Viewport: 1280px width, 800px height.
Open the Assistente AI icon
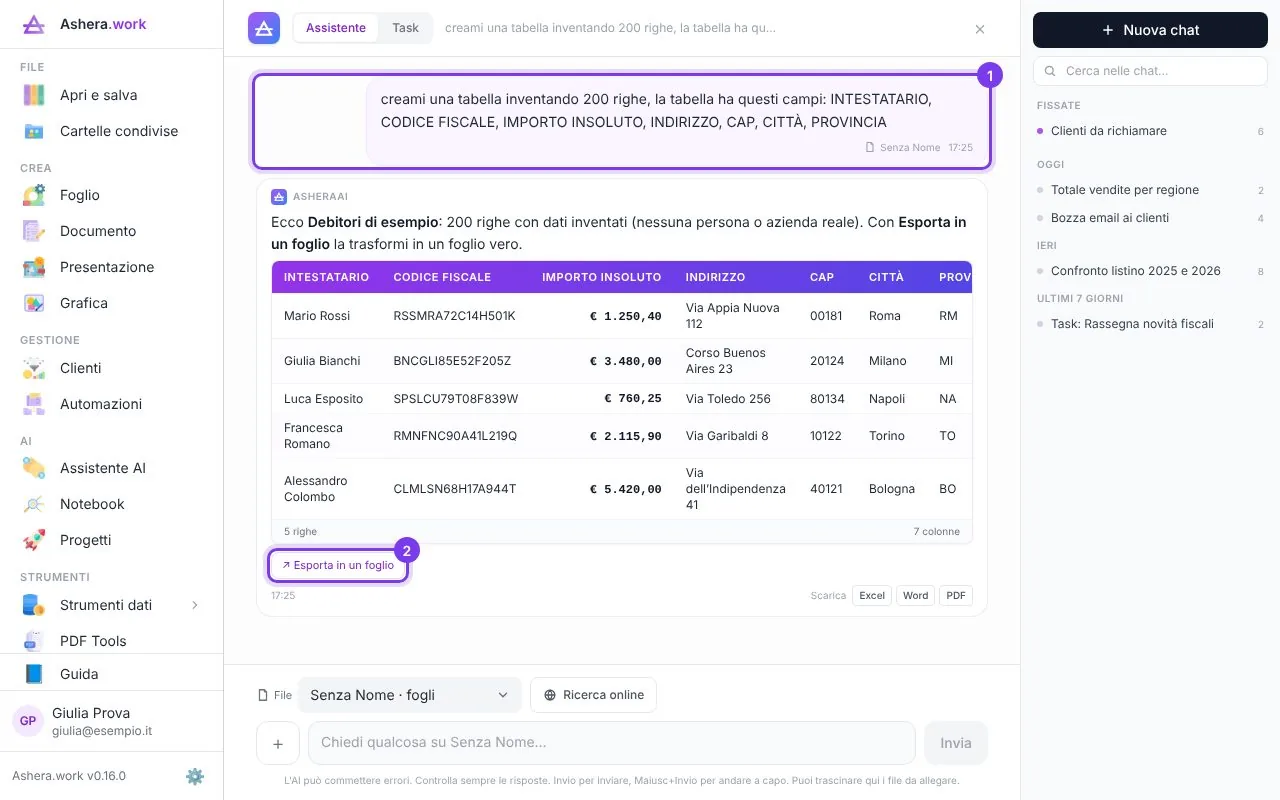[34, 468]
